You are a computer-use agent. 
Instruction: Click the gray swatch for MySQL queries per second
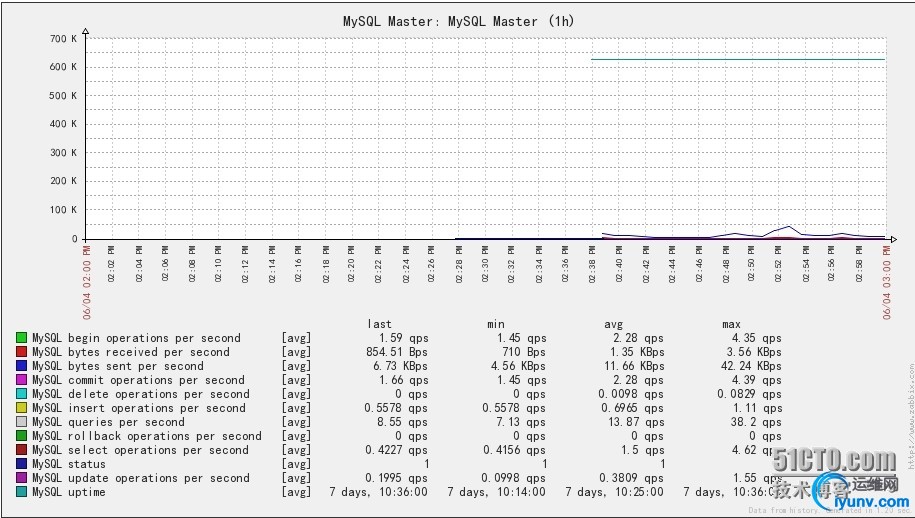point(22,422)
